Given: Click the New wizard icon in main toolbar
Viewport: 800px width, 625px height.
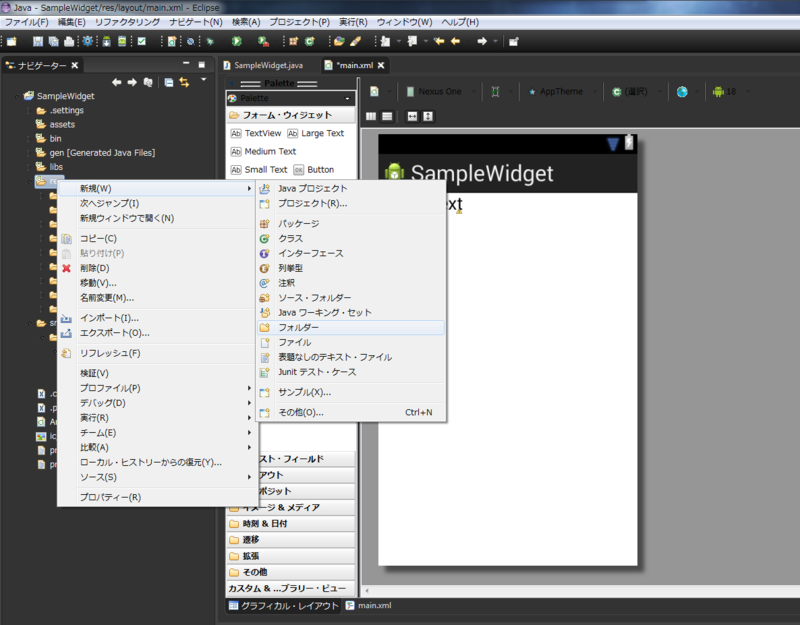Looking at the screenshot, I should pos(12,41).
